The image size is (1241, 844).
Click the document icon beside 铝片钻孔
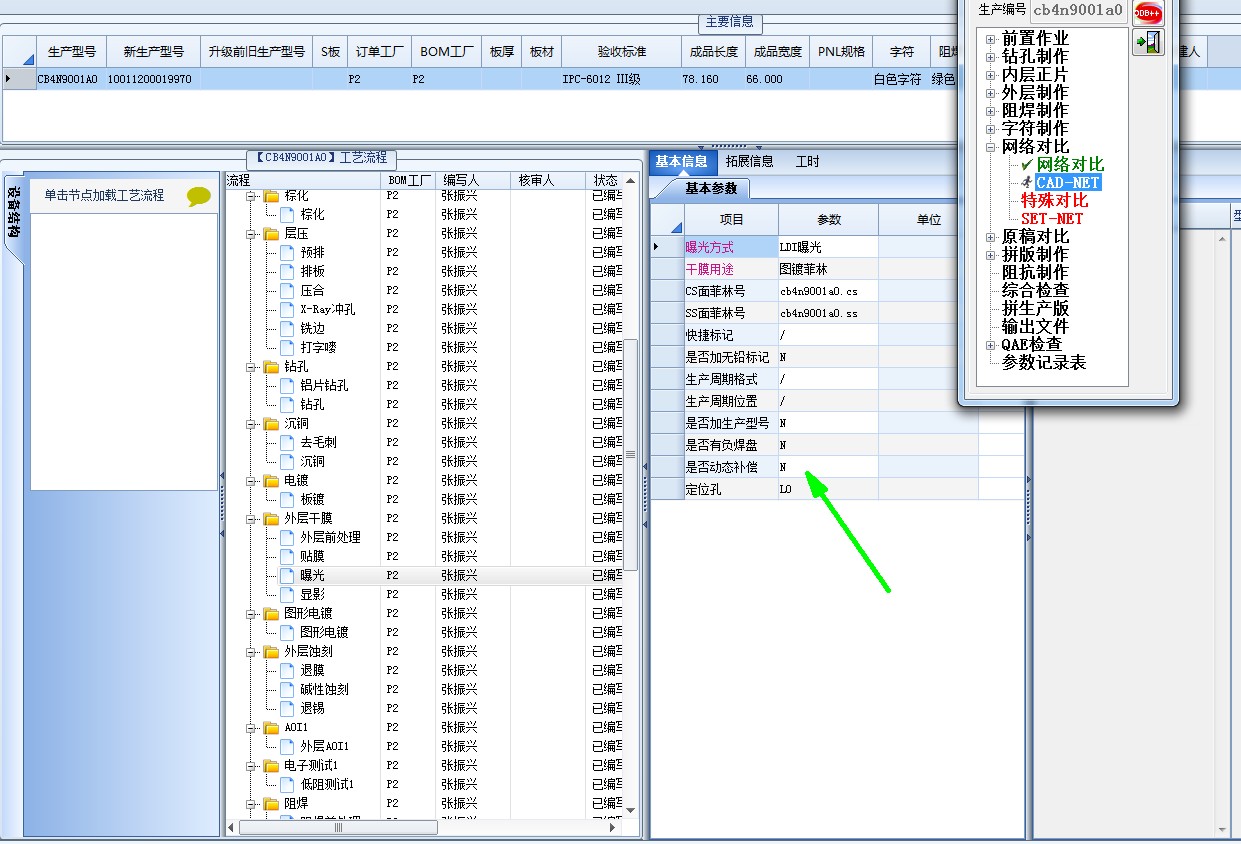288,385
